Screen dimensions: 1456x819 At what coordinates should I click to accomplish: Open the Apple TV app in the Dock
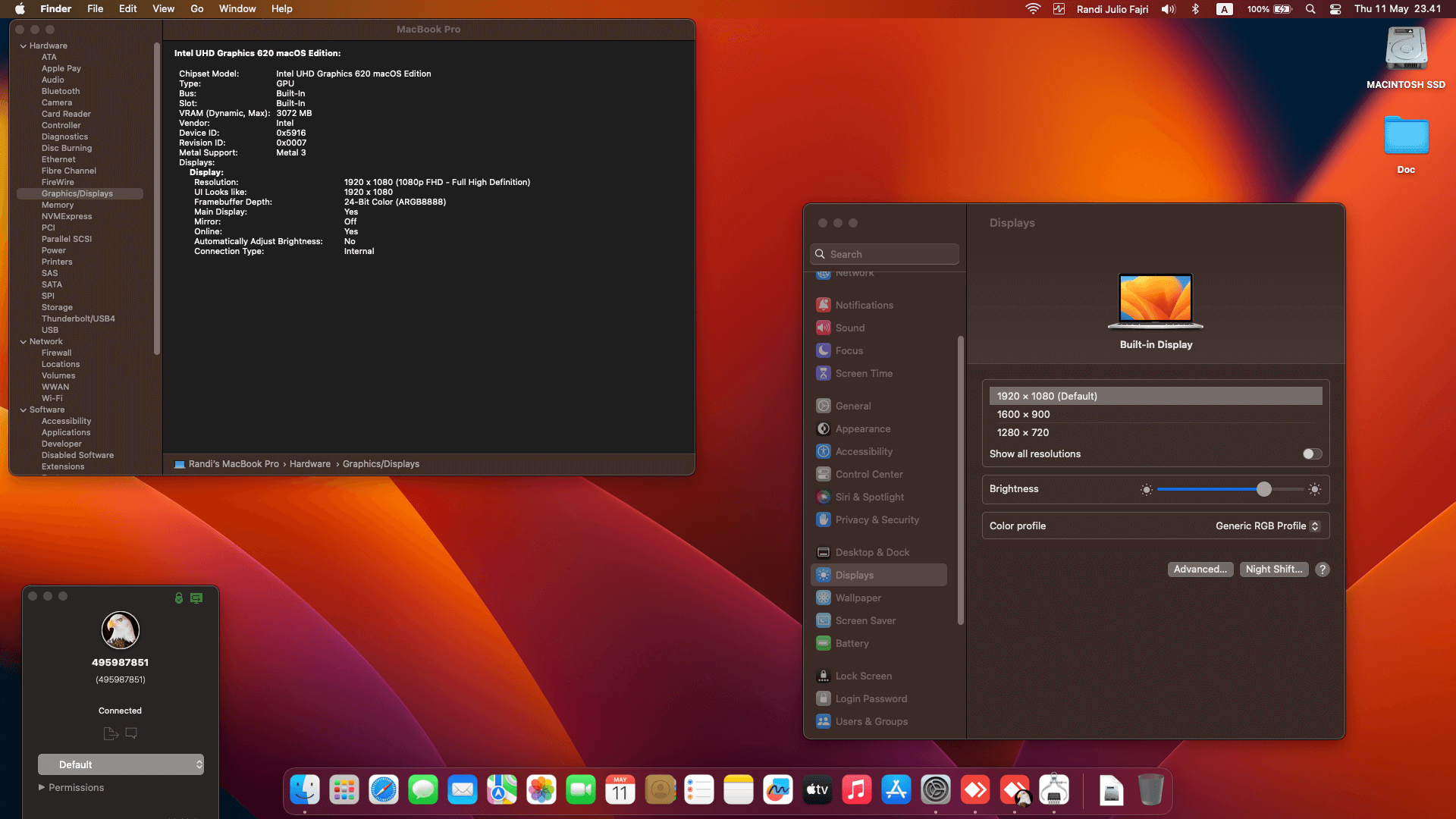(x=817, y=790)
